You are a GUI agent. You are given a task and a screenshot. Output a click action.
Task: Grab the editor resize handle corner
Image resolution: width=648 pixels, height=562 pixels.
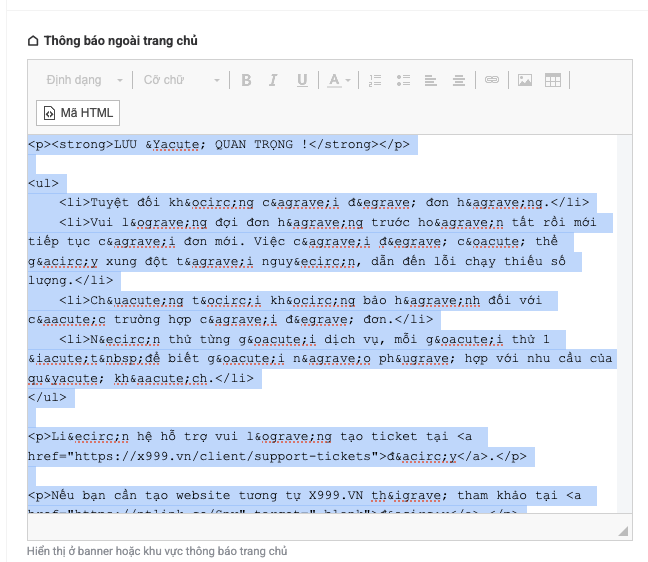tap(623, 530)
